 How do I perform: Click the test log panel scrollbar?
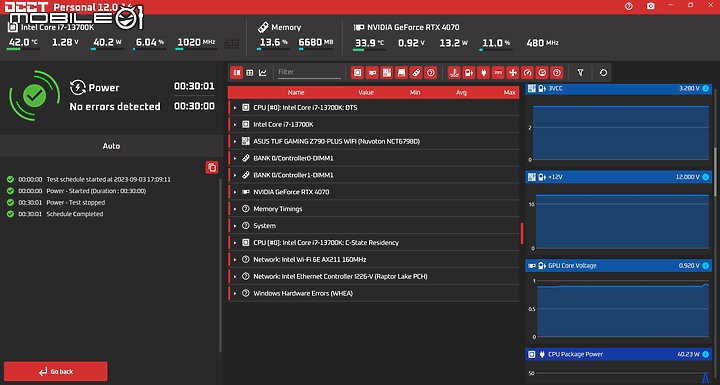(220, 266)
